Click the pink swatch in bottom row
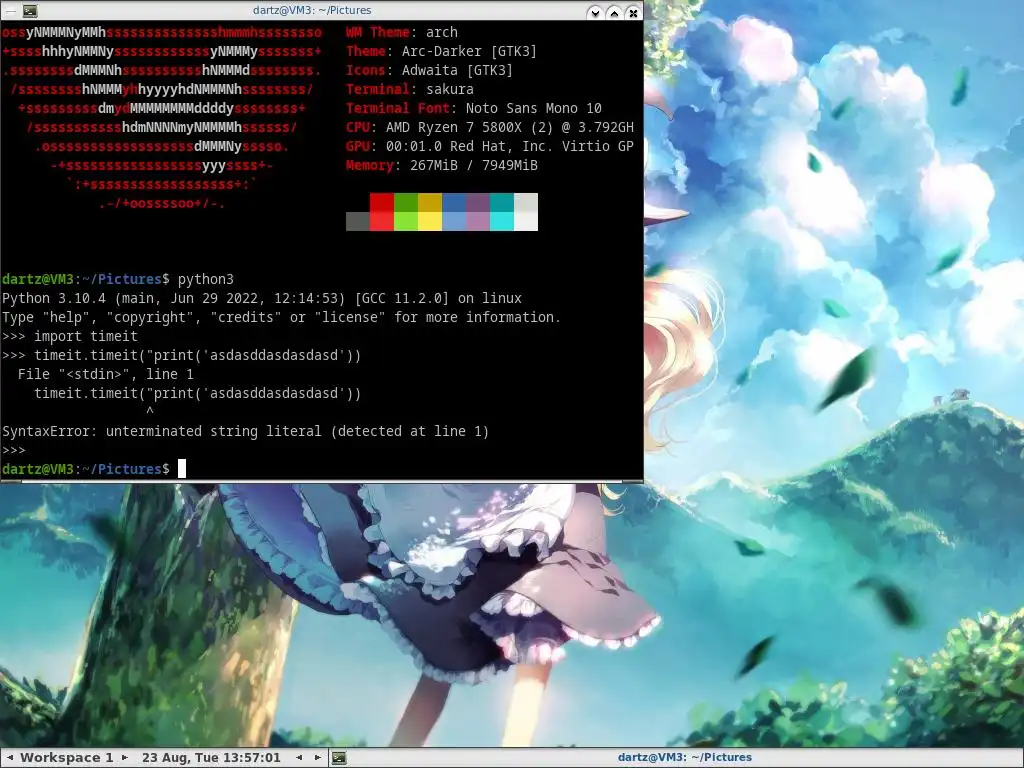Viewport: 1024px width, 768px height. pos(478,221)
